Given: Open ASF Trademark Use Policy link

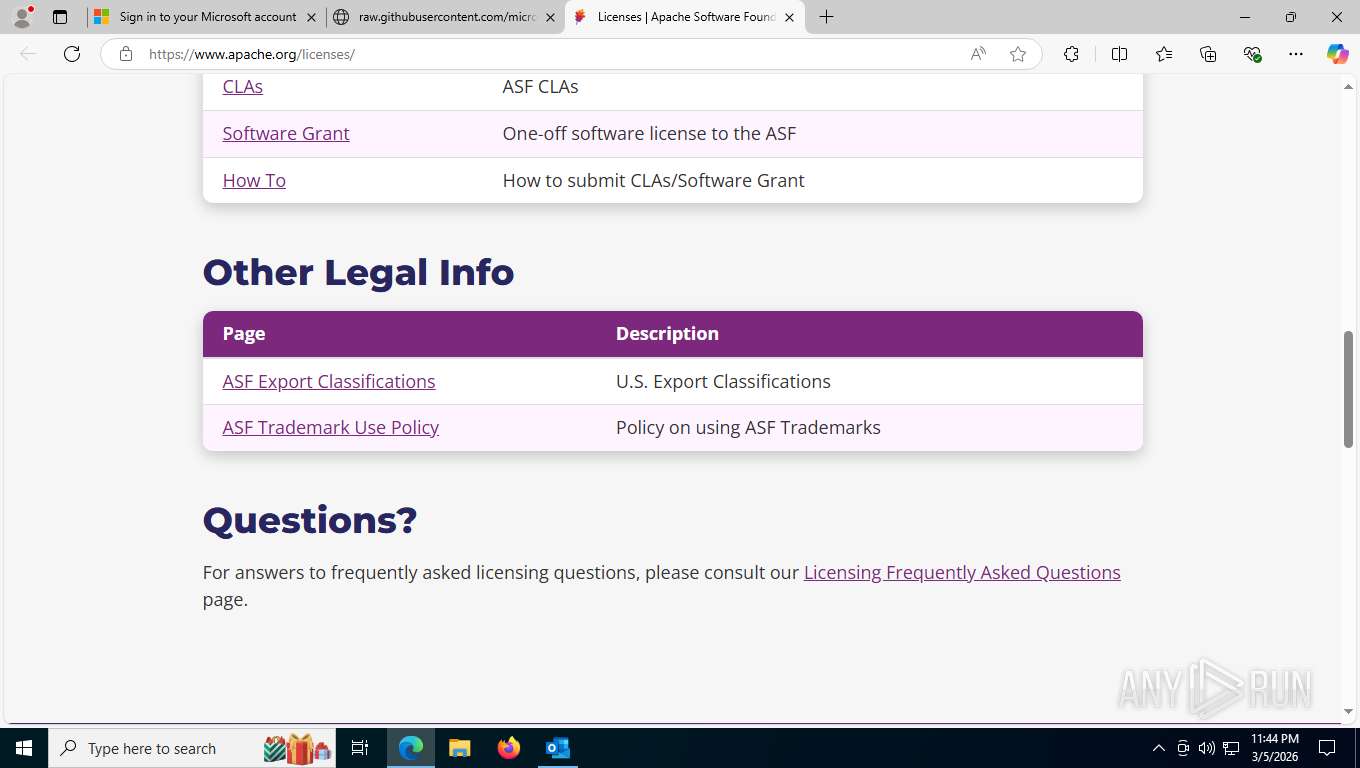Looking at the screenshot, I should [x=331, y=428].
